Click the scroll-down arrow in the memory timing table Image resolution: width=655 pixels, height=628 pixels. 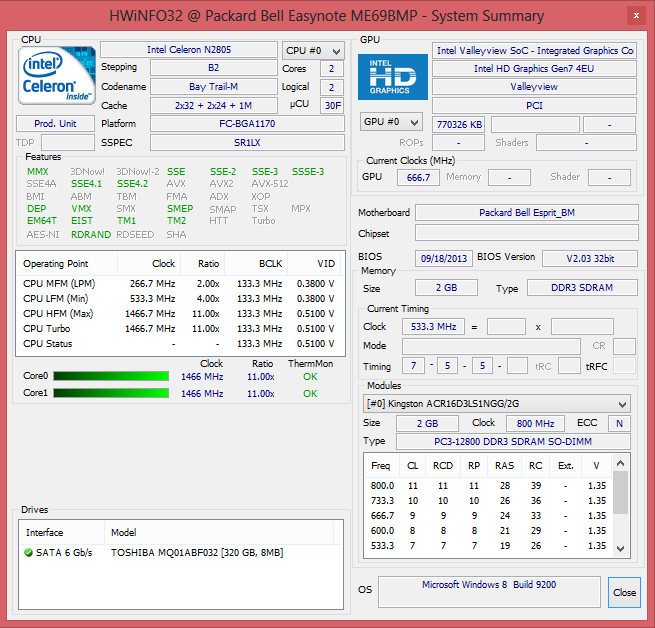click(x=621, y=548)
